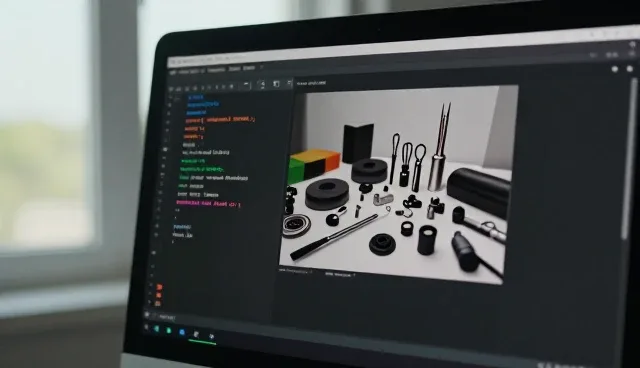Click the pink highlighted line of code

pos(209,204)
